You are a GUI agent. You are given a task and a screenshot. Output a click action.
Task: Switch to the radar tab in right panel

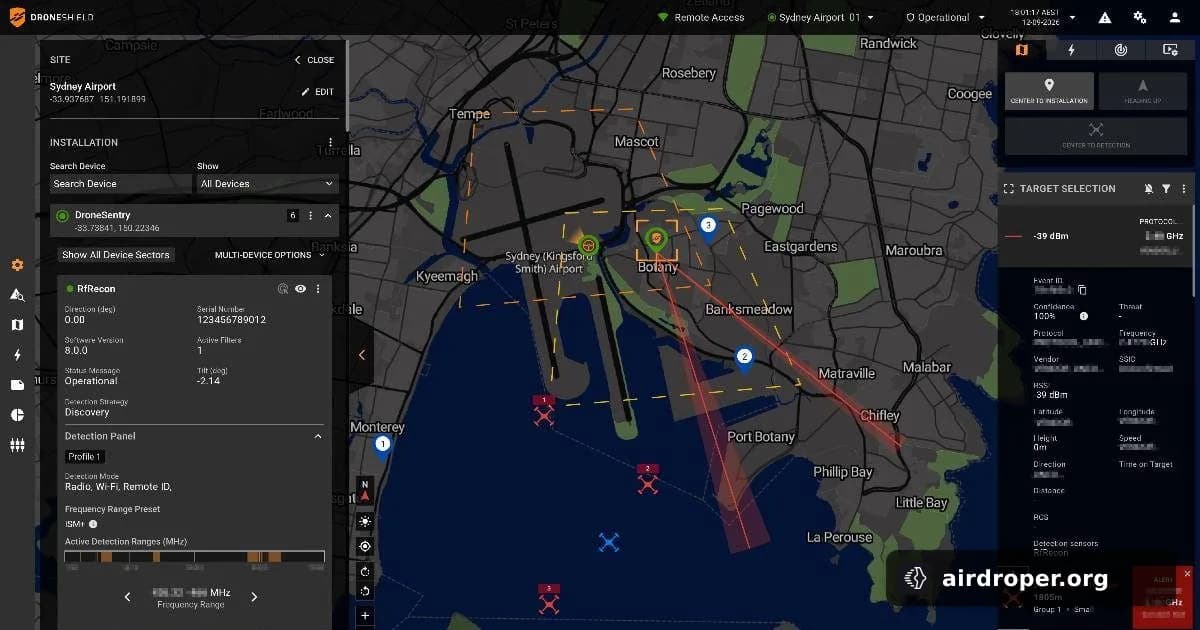click(x=1120, y=49)
